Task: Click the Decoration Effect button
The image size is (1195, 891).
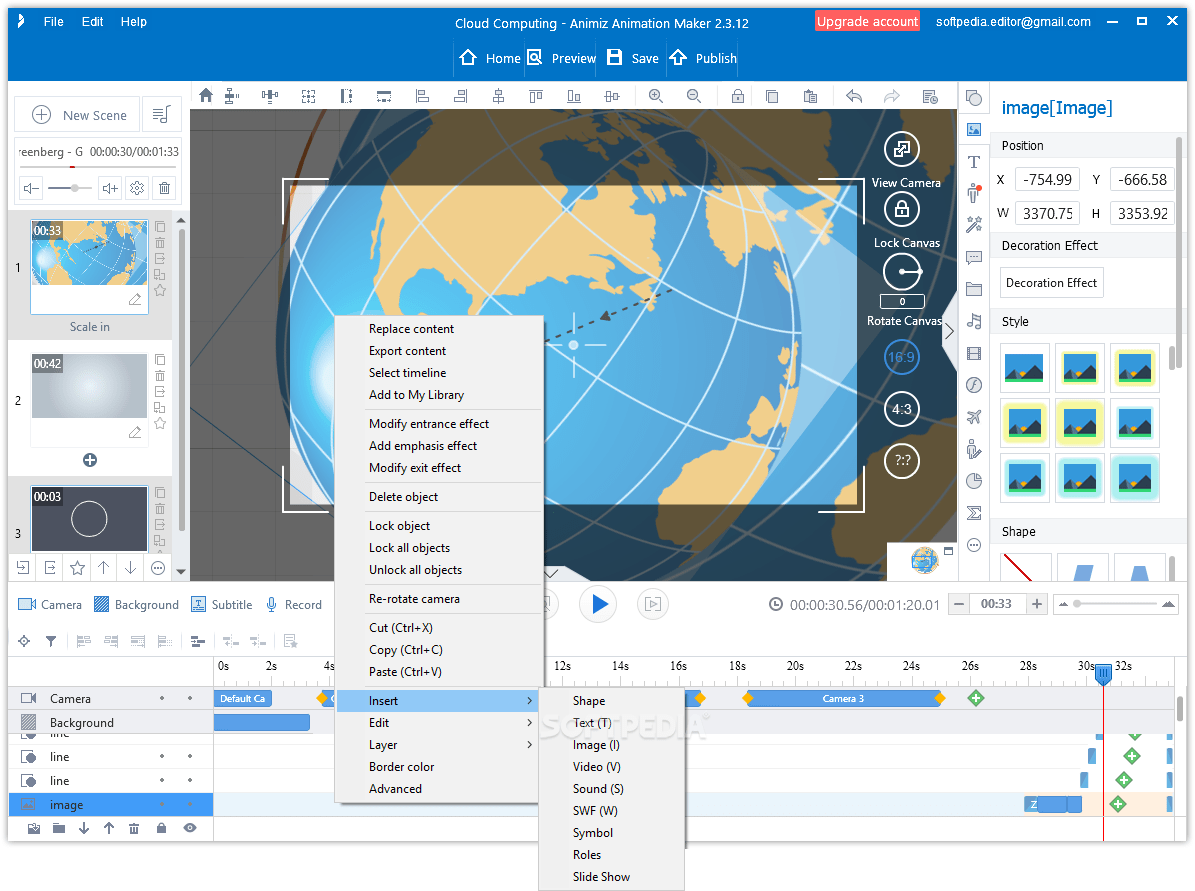Action: pos(1052,283)
